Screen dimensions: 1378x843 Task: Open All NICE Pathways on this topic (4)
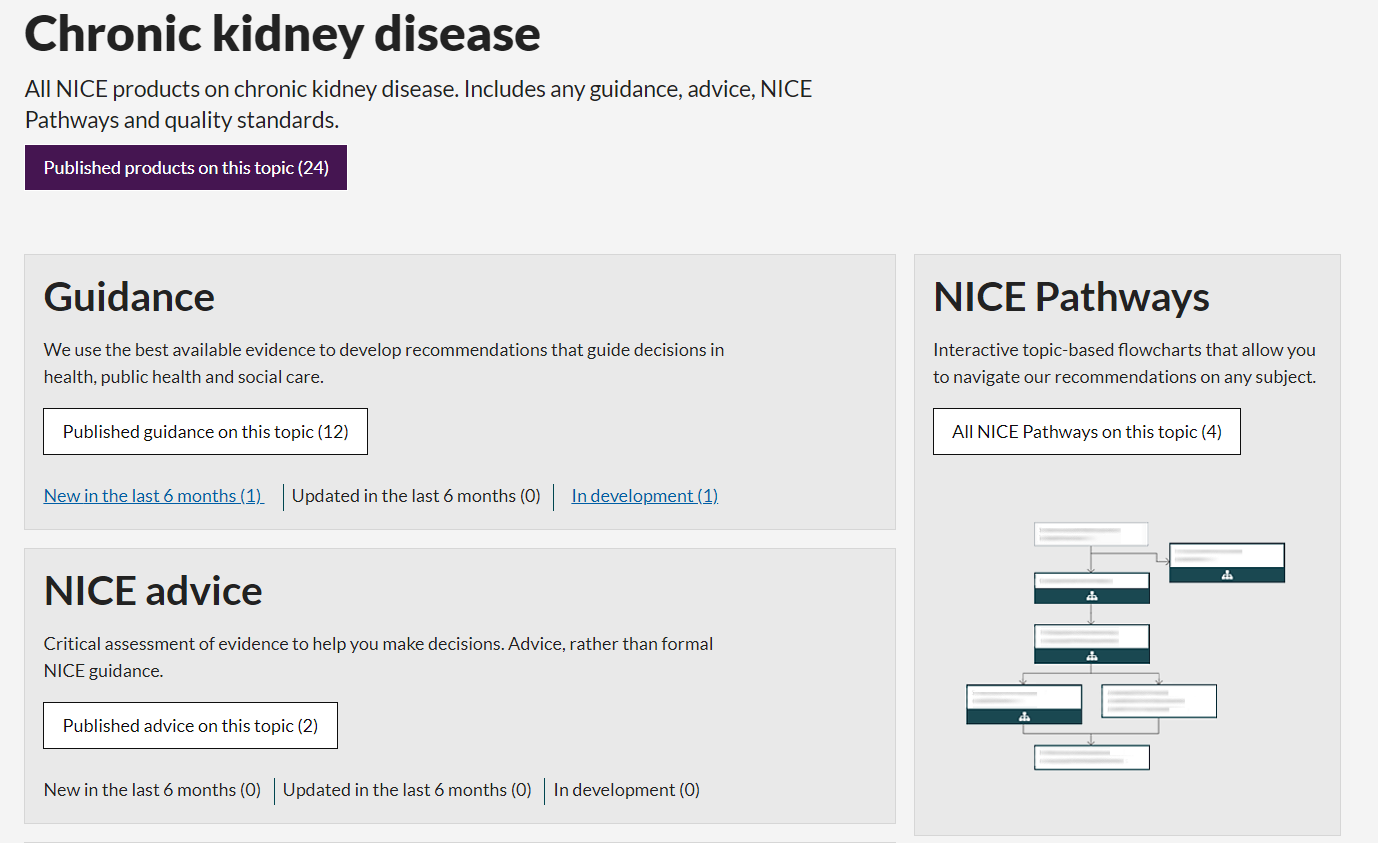tap(1086, 432)
